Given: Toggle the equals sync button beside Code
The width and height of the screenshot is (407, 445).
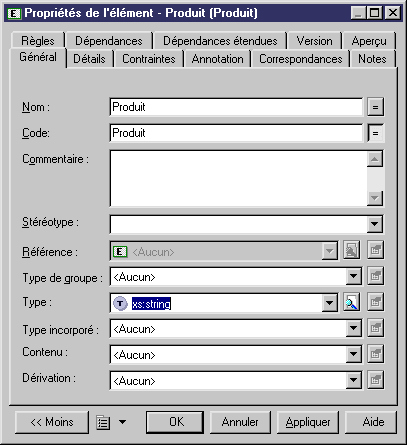Looking at the screenshot, I should [375, 133].
